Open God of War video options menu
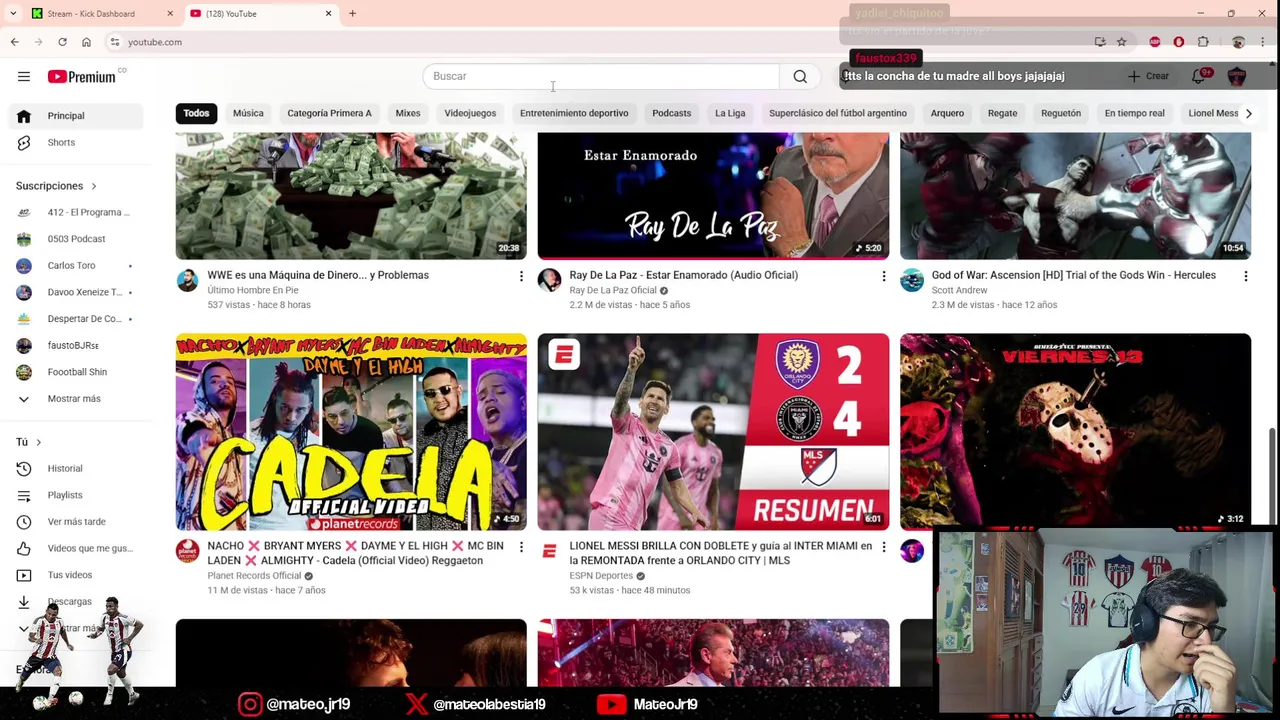Viewport: 1280px width, 720px height. pos(1245,276)
